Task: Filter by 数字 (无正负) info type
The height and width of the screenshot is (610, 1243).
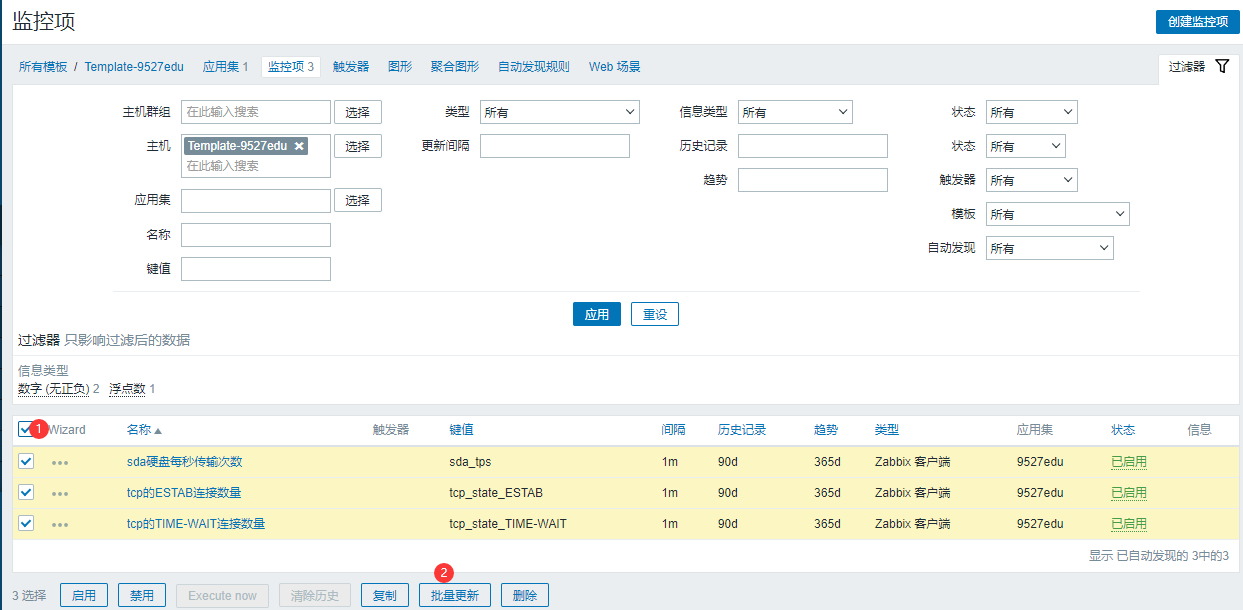Action: coord(54,388)
